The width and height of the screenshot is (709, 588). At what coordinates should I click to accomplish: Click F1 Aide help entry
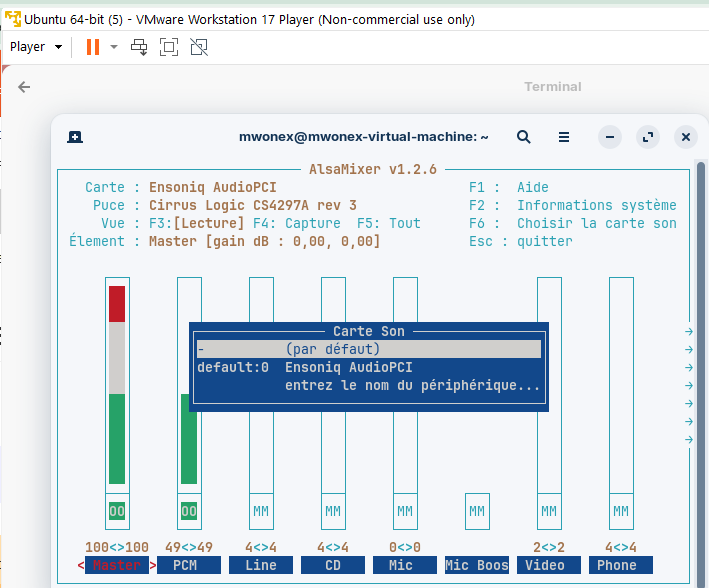click(509, 187)
